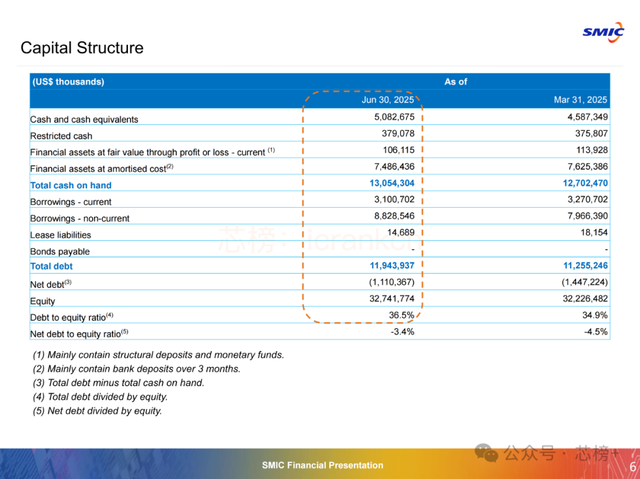Click value 34.9%

click(595, 315)
